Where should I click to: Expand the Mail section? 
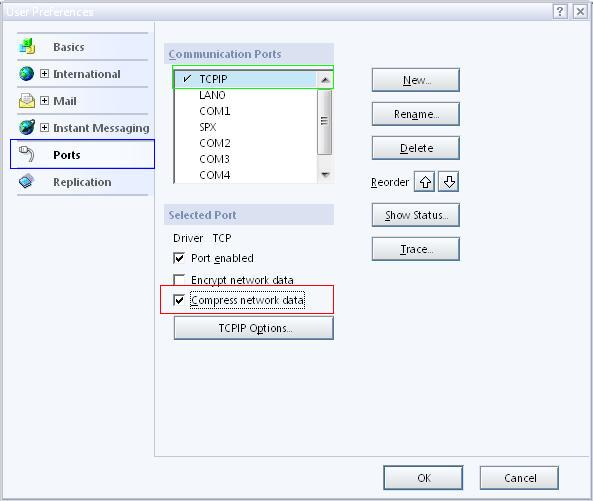(x=44, y=101)
